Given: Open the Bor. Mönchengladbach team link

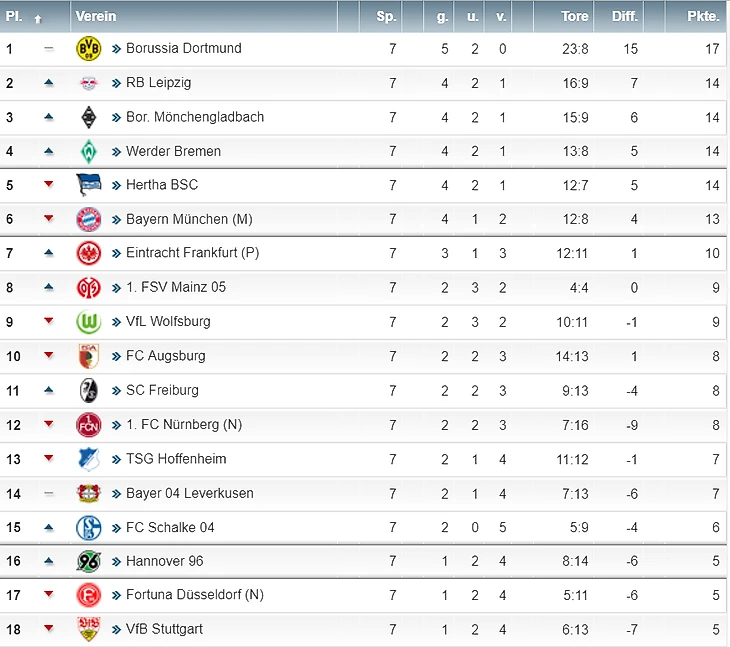Looking at the screenshot, I should click(195, 117).
